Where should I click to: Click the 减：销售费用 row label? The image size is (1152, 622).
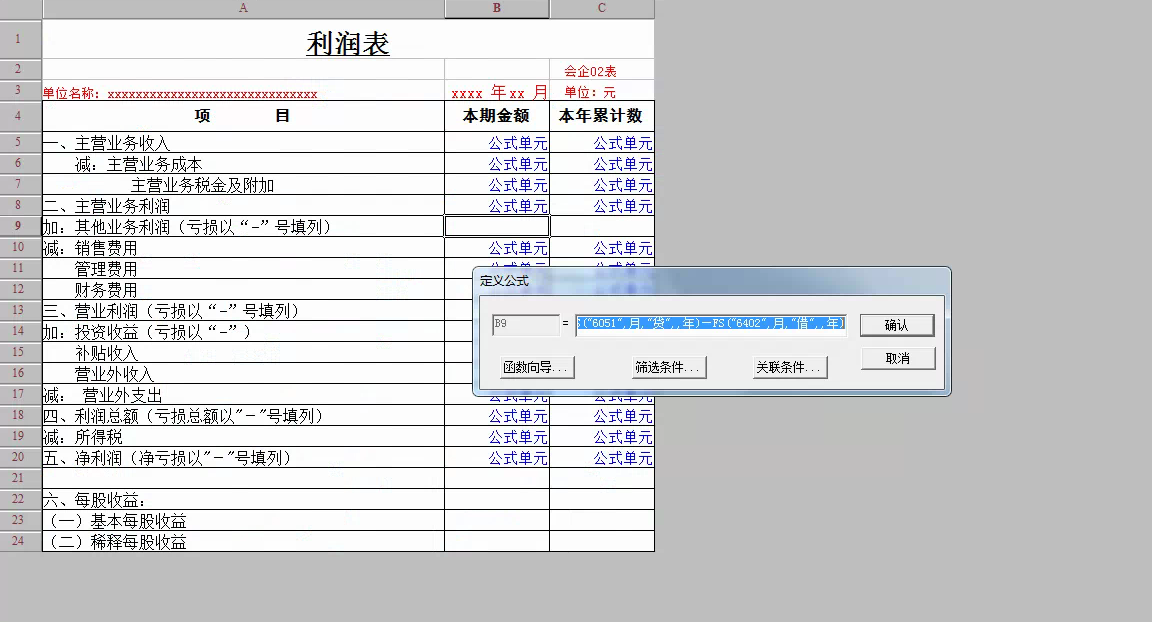[x=243, y=247]
